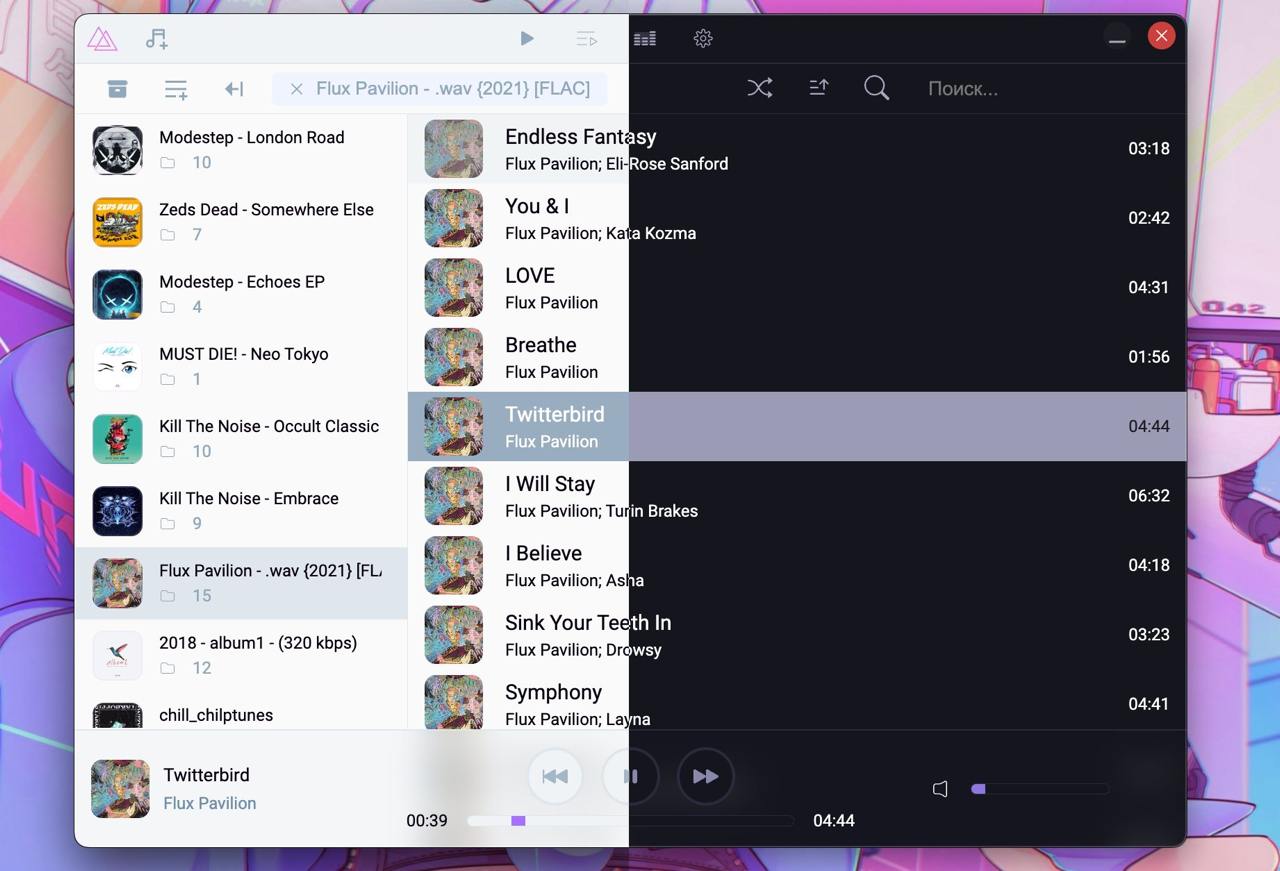This screenshot has height=871, width=1280.
Task: Click elapsed time 00:39
Action: pyautogui.click(x=427, y=821)
